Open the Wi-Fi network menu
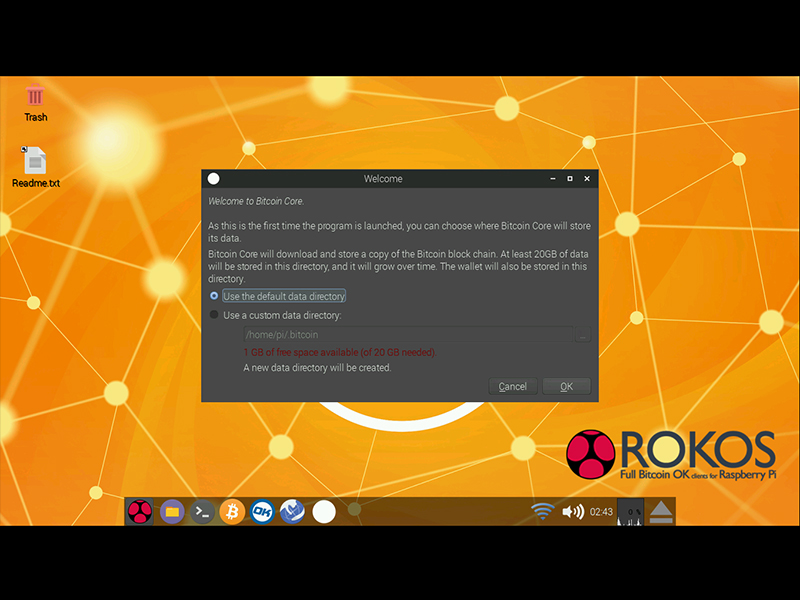This screenshot has width=800, height=600. [542, 511]
